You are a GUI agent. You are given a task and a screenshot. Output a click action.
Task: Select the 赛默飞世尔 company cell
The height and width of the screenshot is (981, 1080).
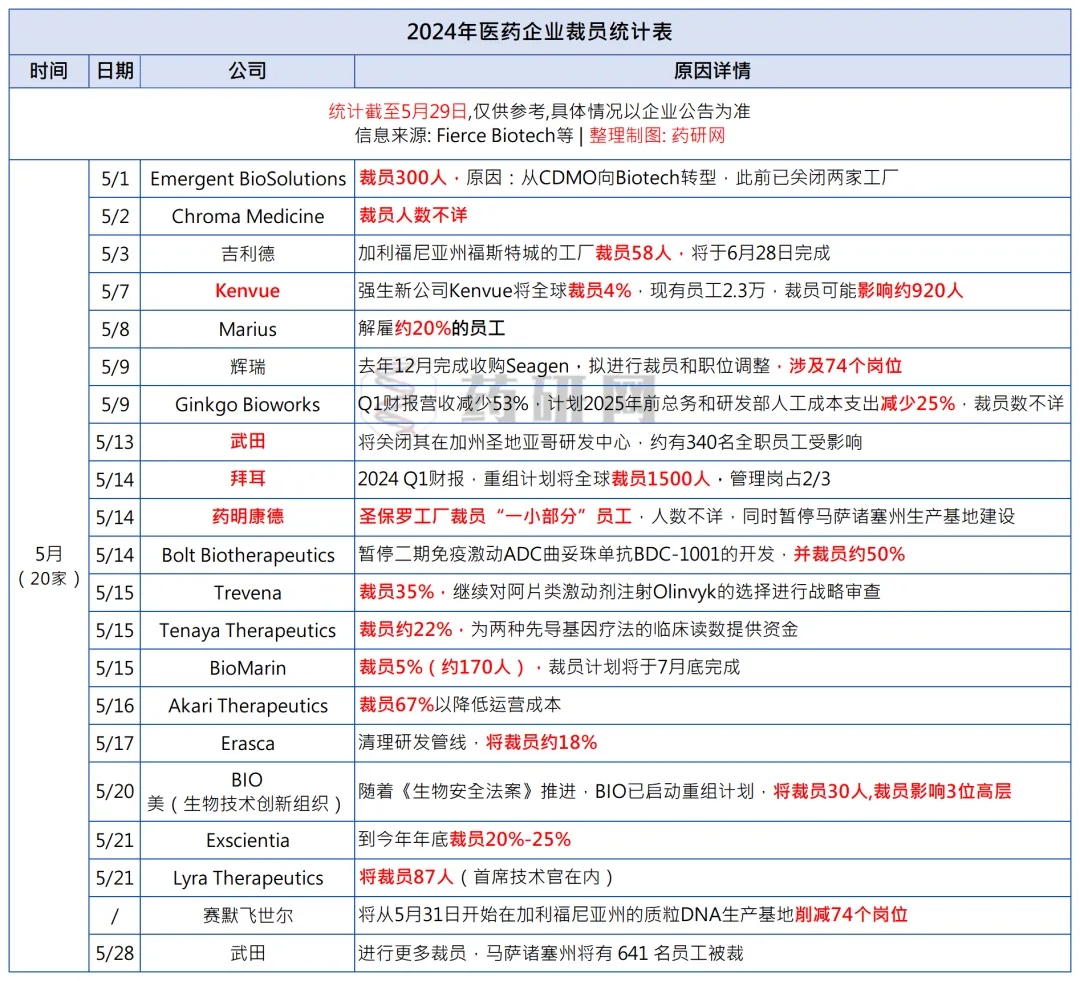[247, 916]
